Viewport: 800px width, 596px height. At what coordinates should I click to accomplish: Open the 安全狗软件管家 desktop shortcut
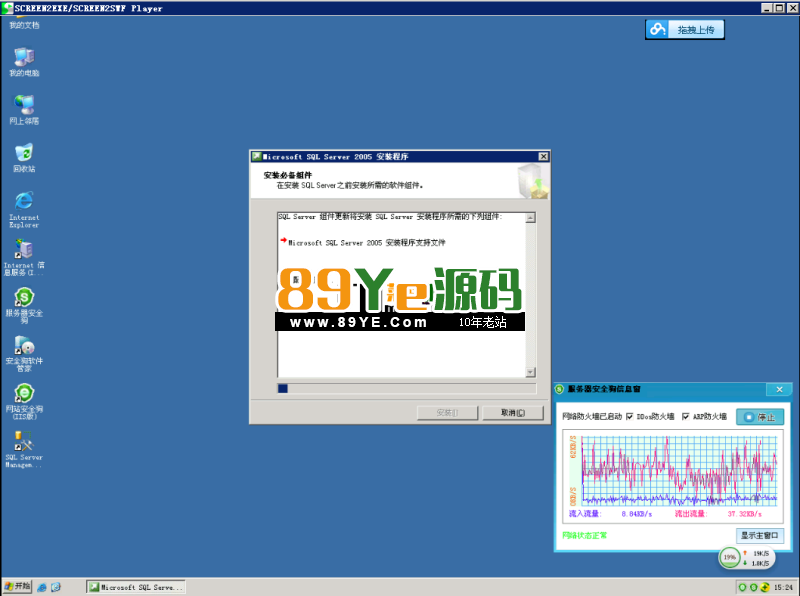click(24, 353)
